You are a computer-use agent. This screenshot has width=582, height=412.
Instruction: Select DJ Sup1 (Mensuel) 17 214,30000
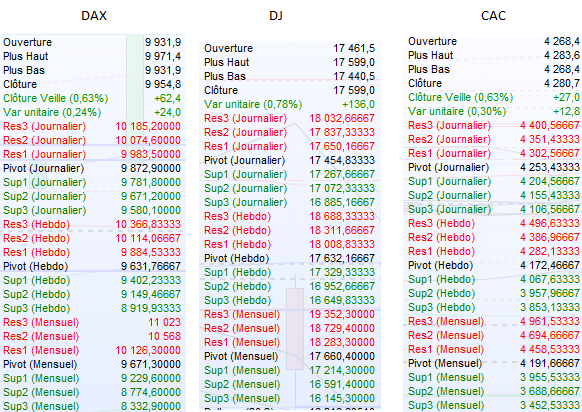coord(290,370)
